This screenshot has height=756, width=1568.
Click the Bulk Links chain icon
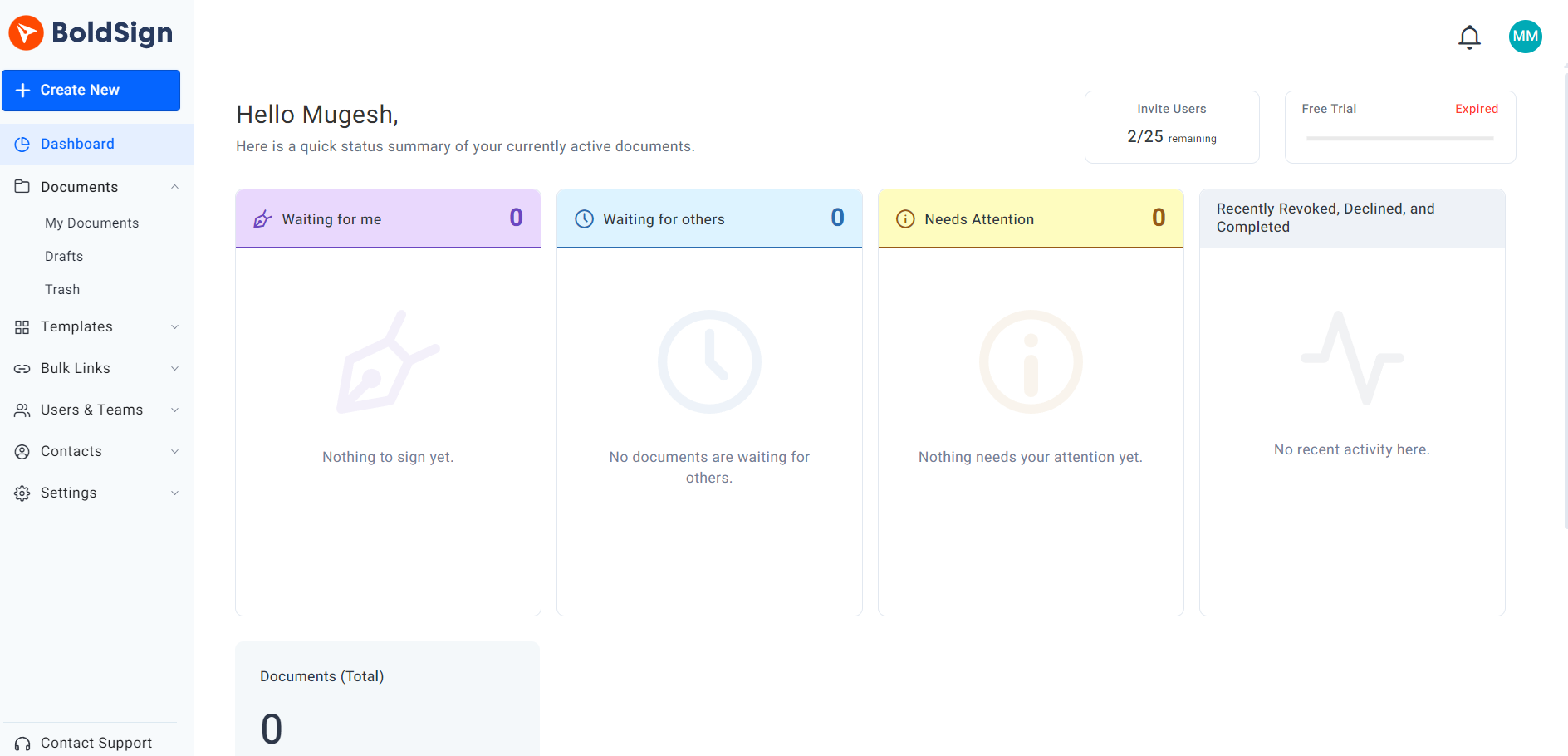(22, 368)
